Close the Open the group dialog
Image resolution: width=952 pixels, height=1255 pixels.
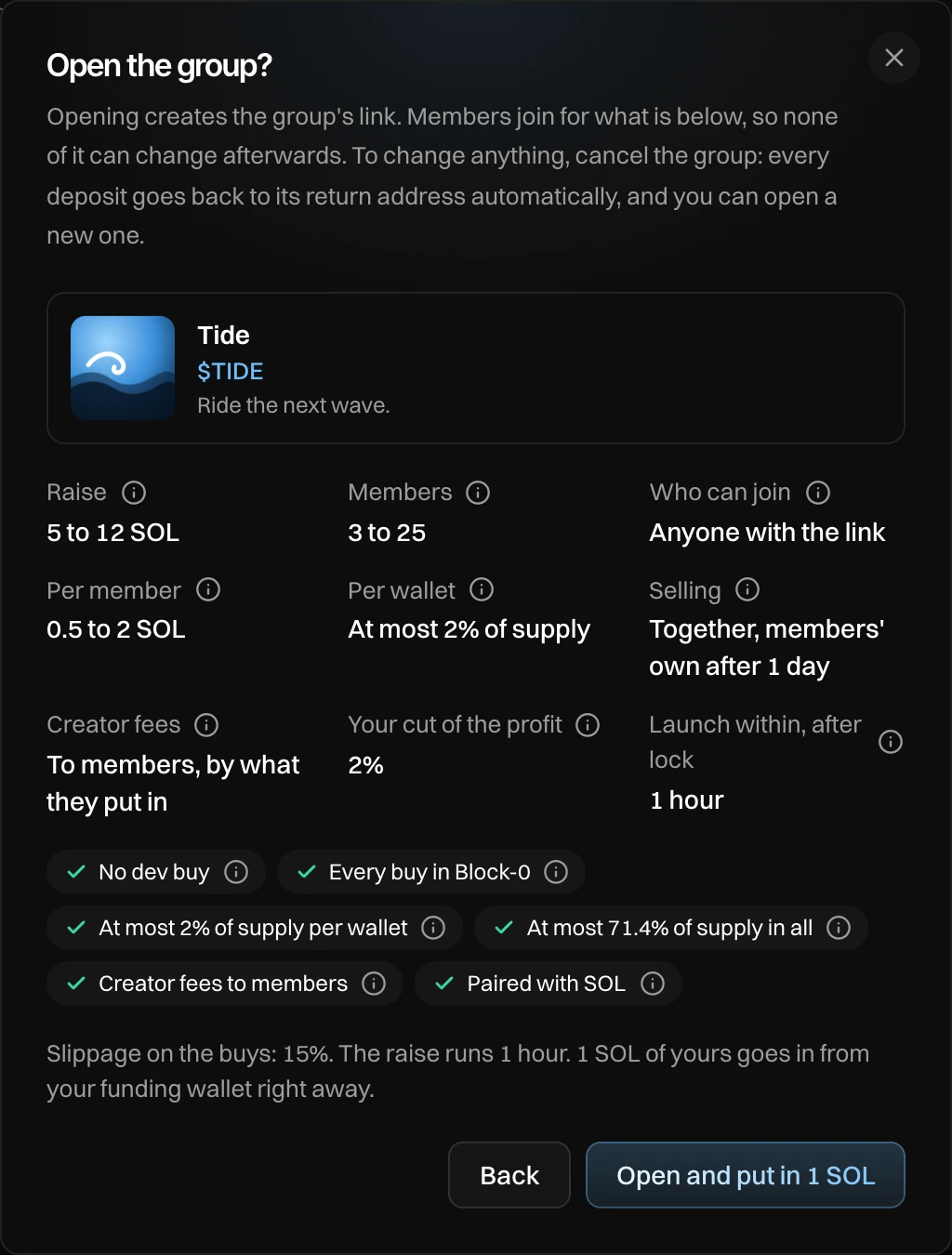pos(894,58)
